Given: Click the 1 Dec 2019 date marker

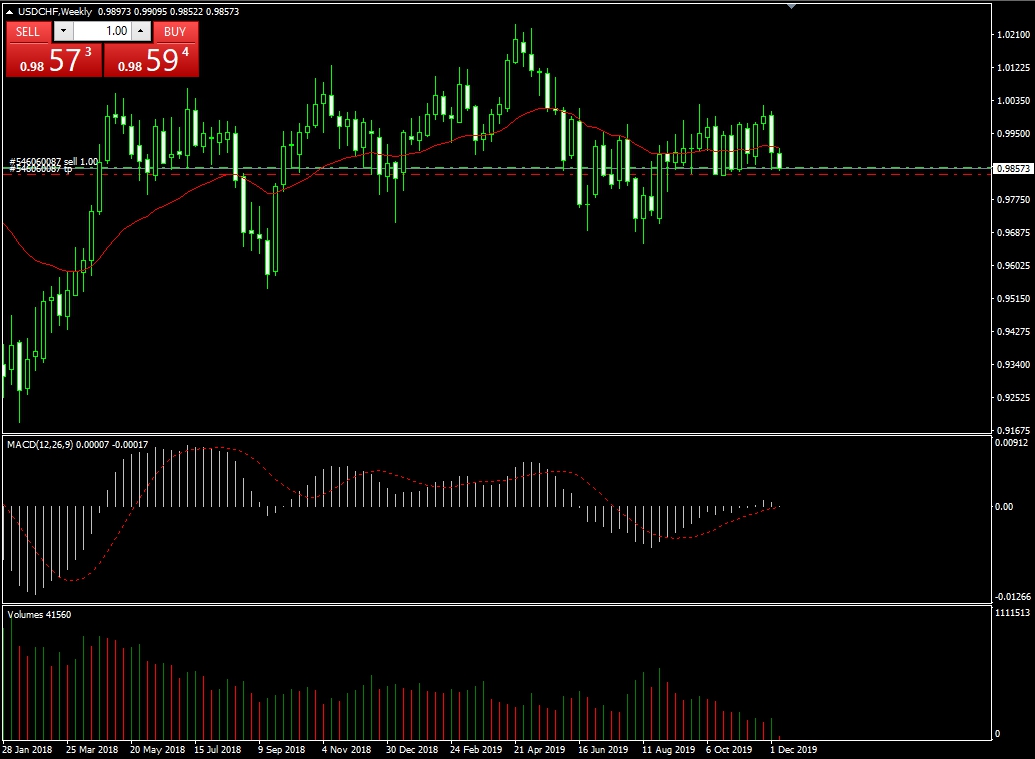Looking at the screenshot, I should tap(794, 749).
